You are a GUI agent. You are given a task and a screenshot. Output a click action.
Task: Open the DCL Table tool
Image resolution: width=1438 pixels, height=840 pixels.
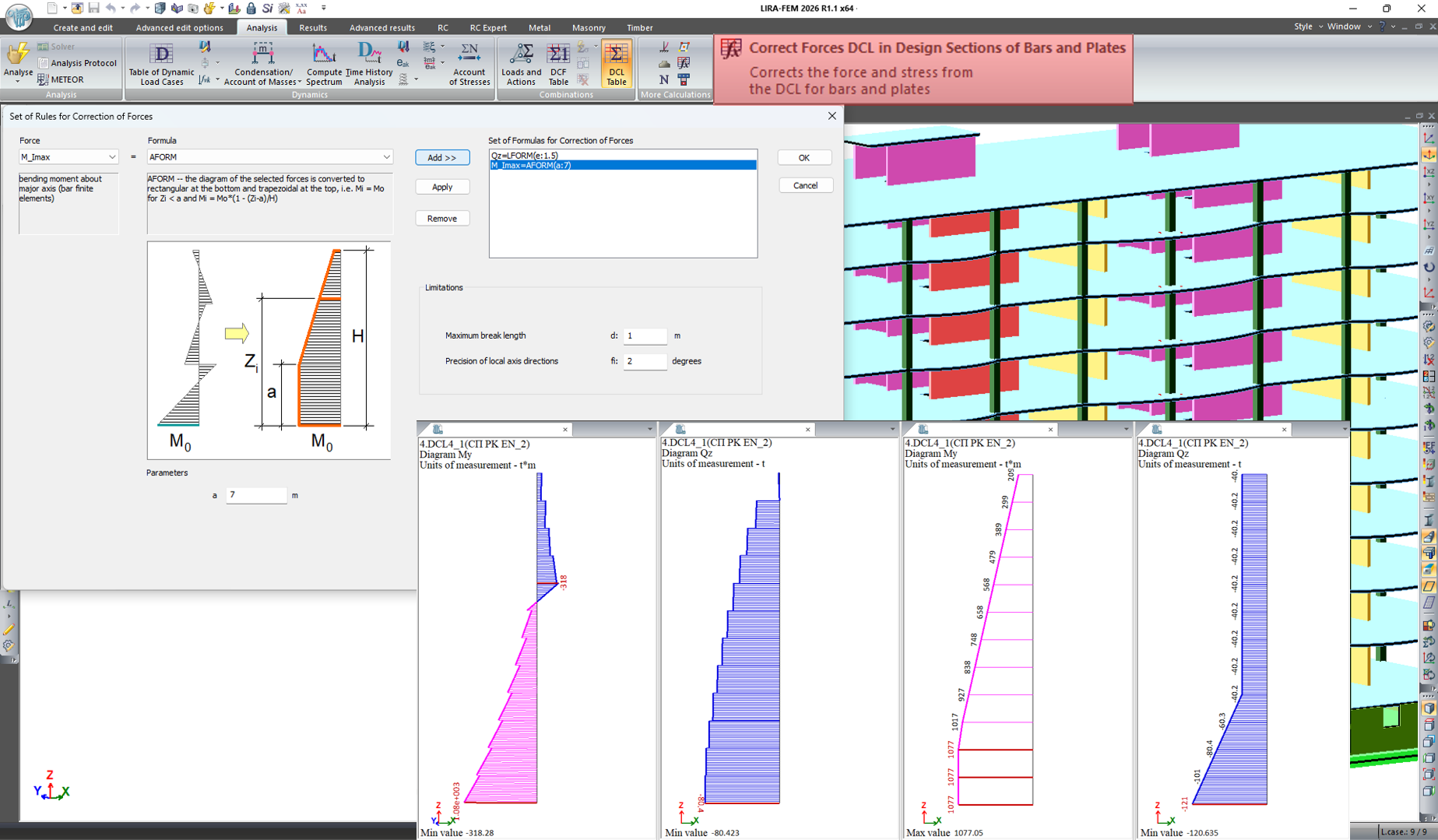pos(616,64)
